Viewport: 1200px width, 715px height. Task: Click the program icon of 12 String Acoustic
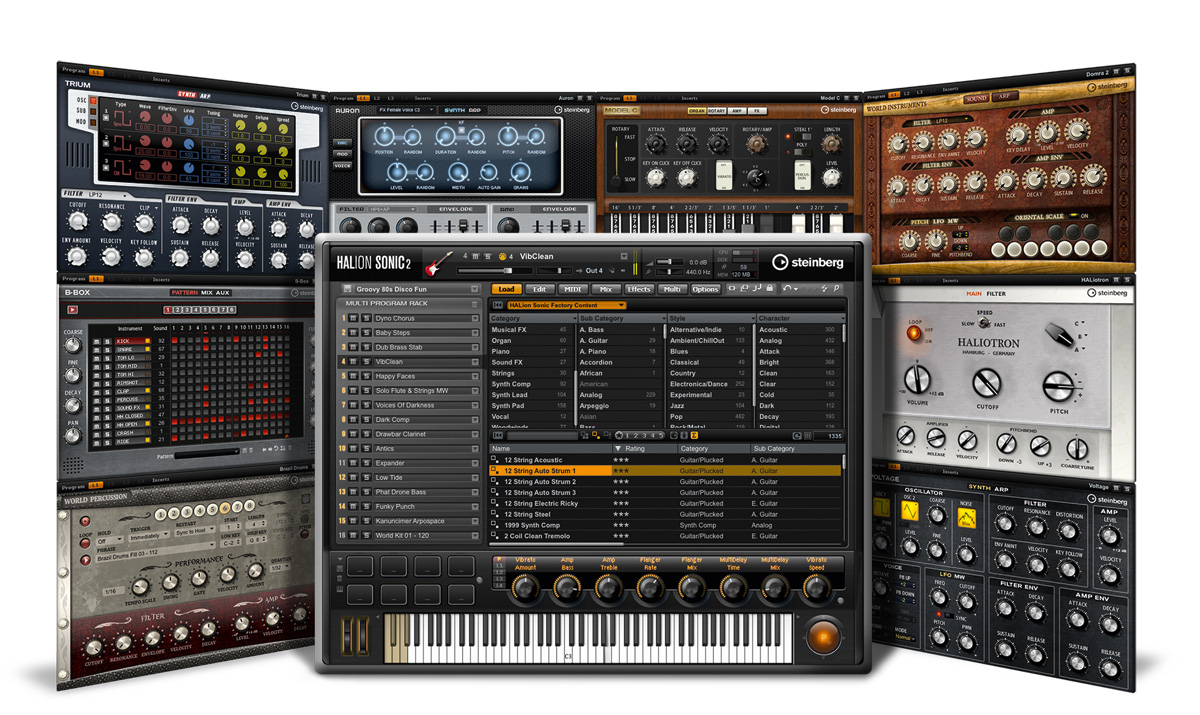tap(494, 459)
